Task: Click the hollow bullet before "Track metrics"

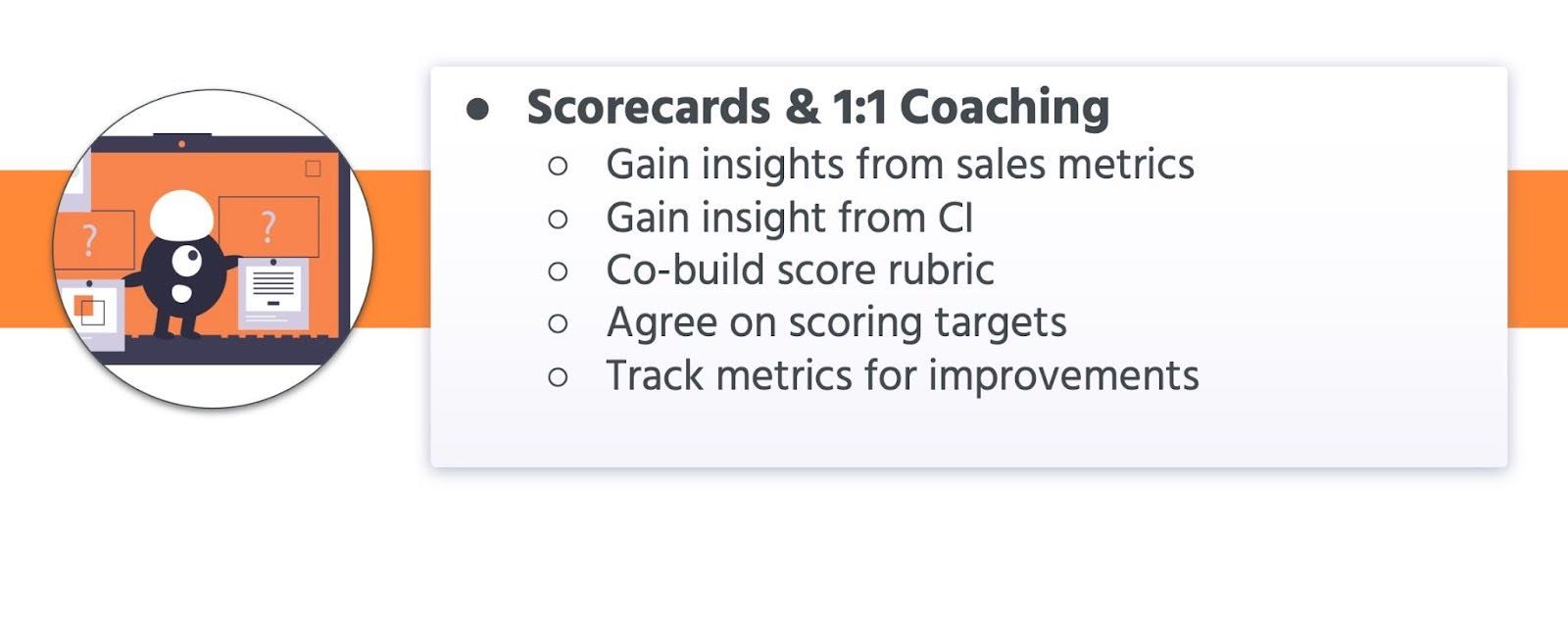Action: pos(558,376)
